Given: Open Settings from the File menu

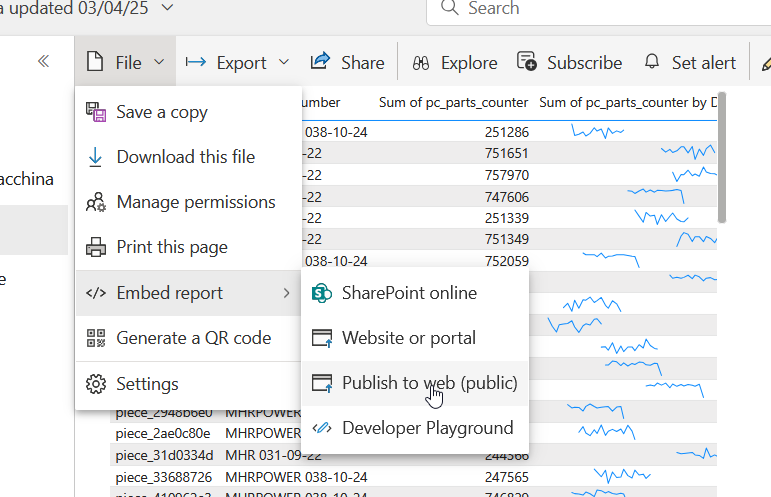Looking at the screenshot, I should [188, 384].
